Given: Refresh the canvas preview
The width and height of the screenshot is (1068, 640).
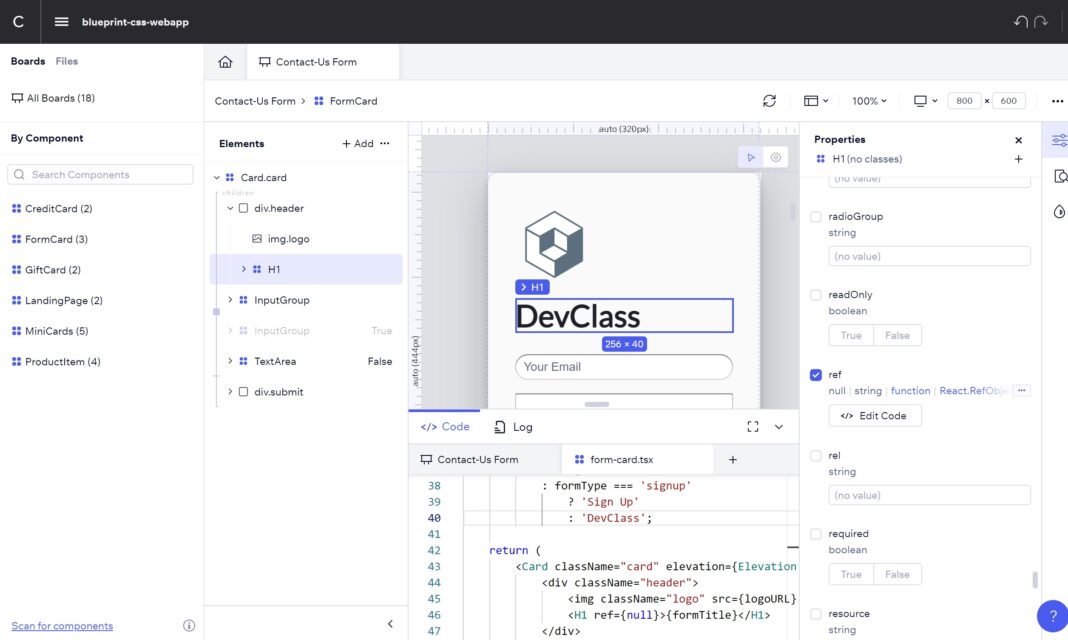Looking at the screenshot, I should (x=769, y=100).
